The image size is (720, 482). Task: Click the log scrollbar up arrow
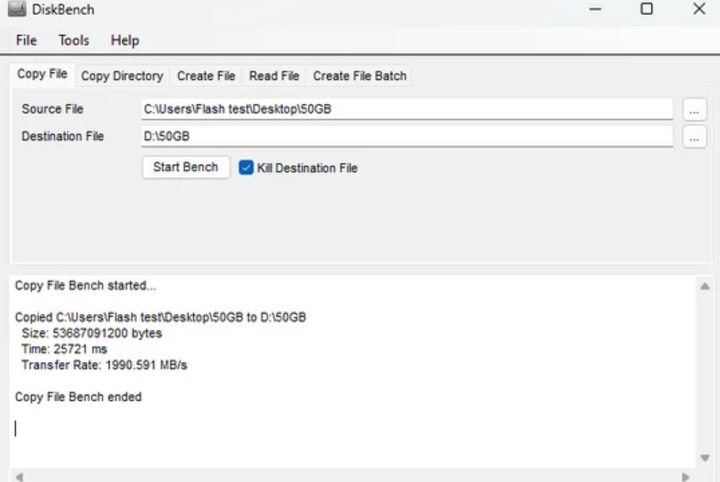point(705,287)
